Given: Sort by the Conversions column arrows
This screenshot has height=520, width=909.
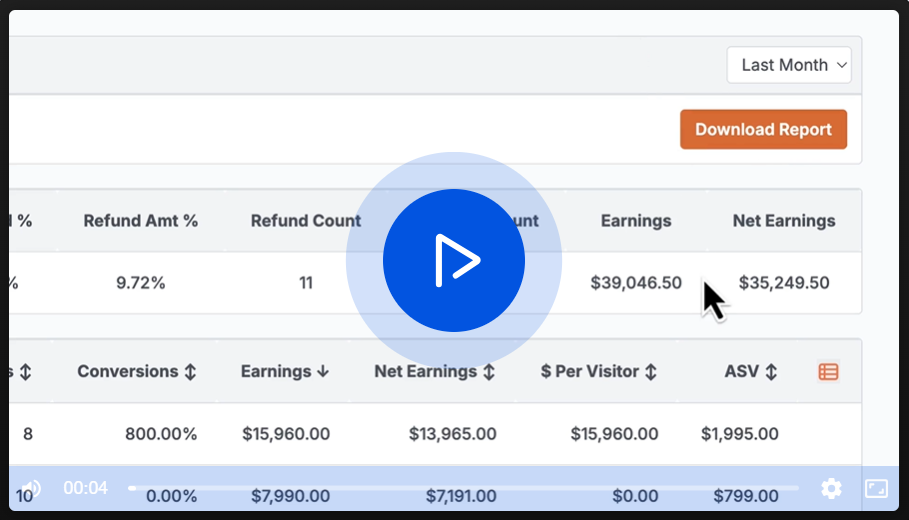Looking at the screenshot, I should coord(190,372).
